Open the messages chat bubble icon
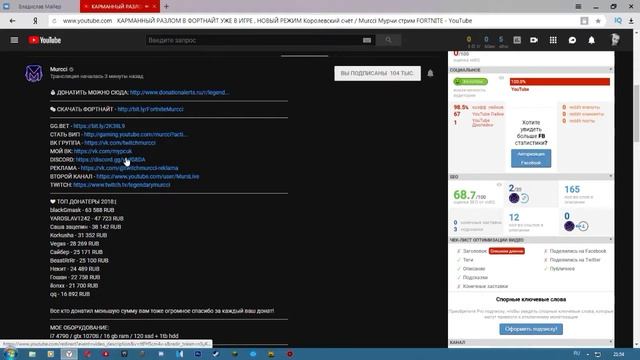This screenshot has height=360, width=640. 572,40
